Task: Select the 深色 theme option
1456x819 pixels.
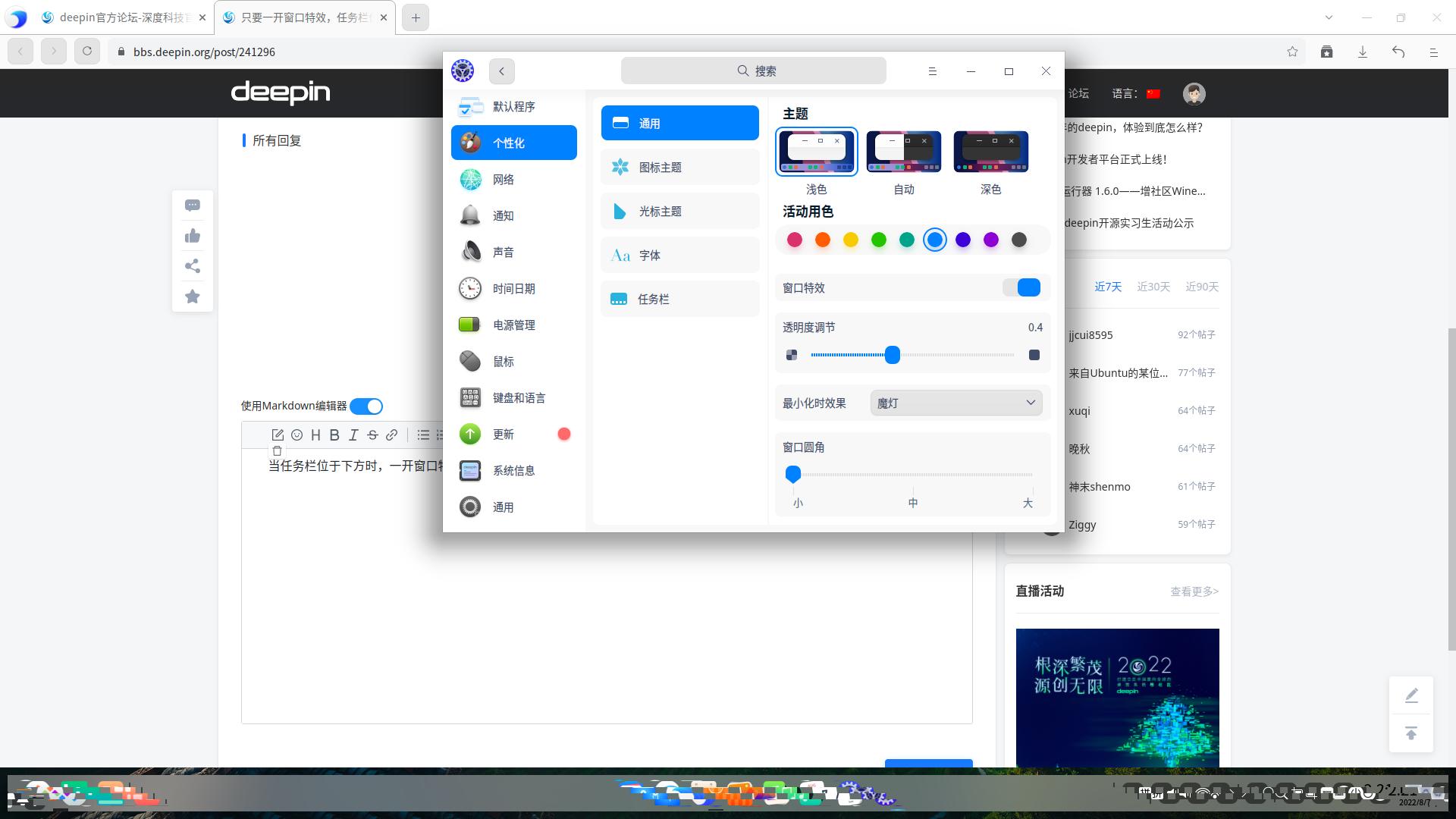Action: point(990,151)
